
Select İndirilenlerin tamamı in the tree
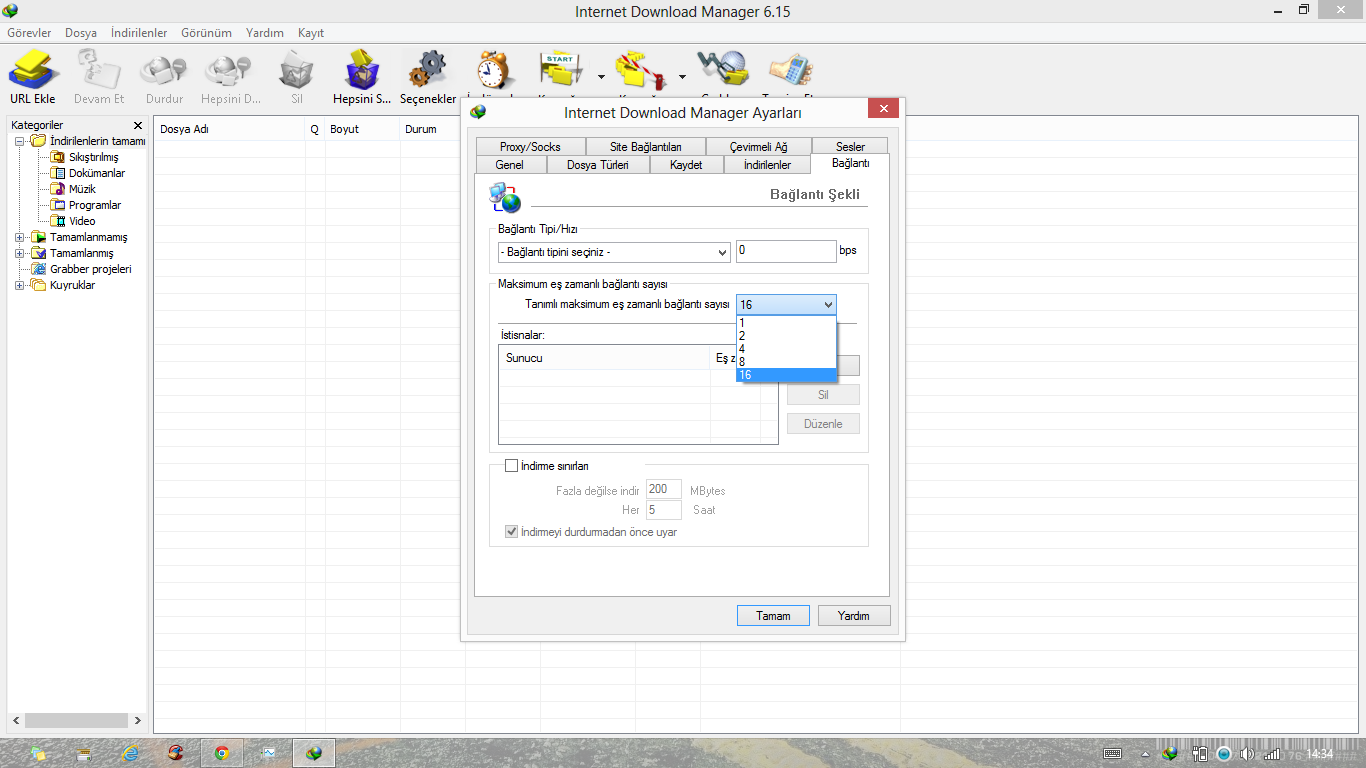97,141
